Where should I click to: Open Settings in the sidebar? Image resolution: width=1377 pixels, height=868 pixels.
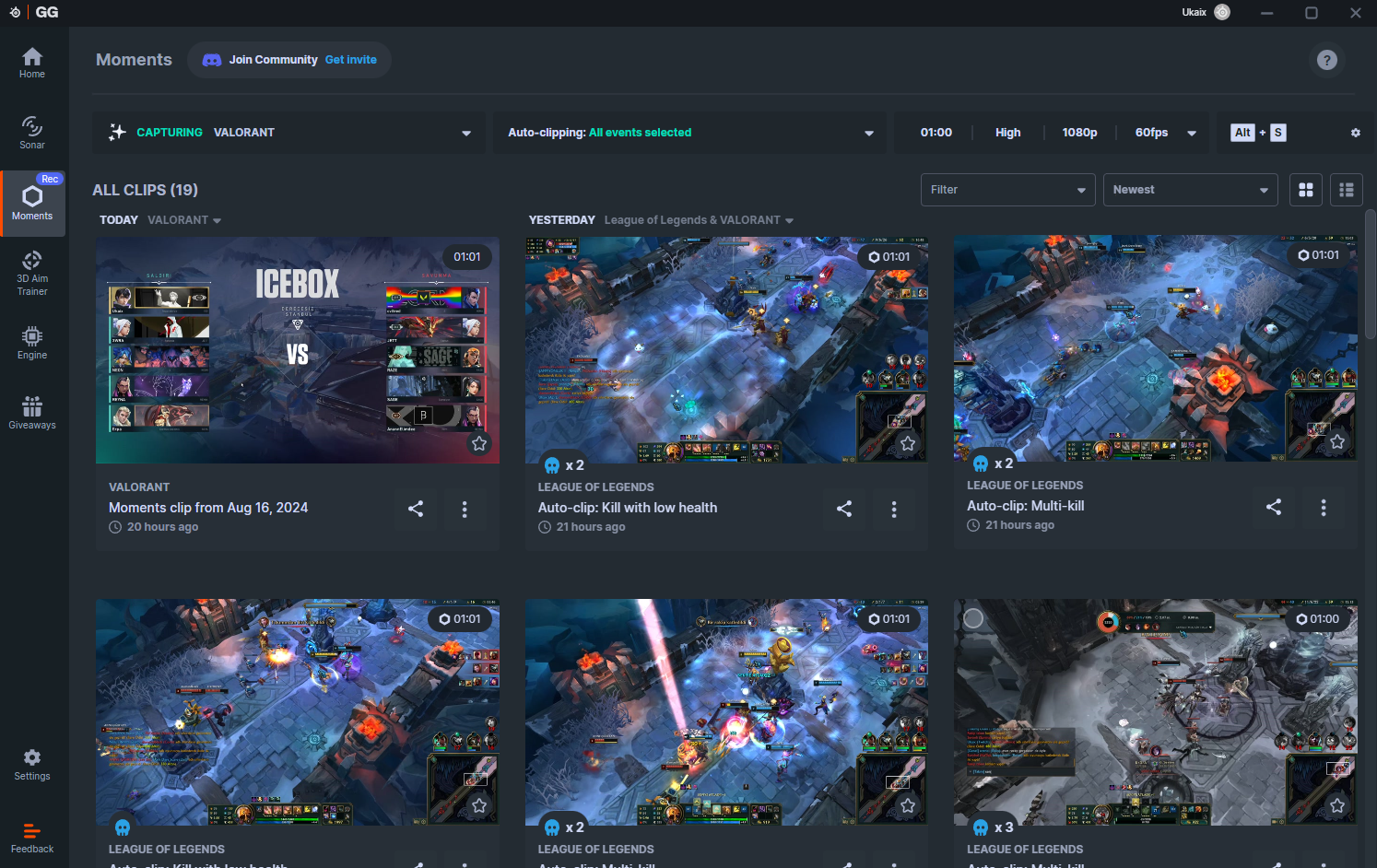click(x=32, y=764)
